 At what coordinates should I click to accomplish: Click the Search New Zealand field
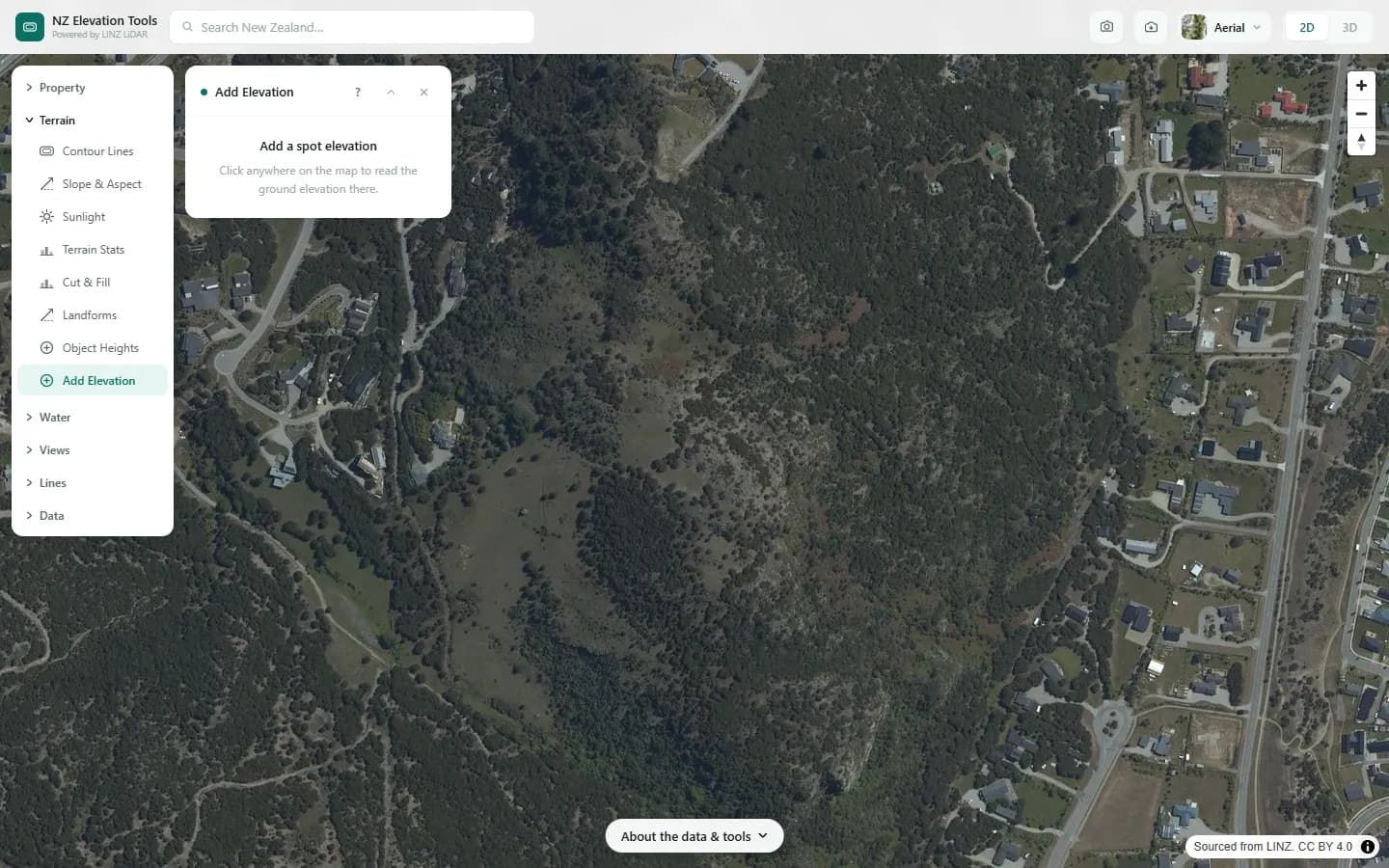tap(352, 27)
